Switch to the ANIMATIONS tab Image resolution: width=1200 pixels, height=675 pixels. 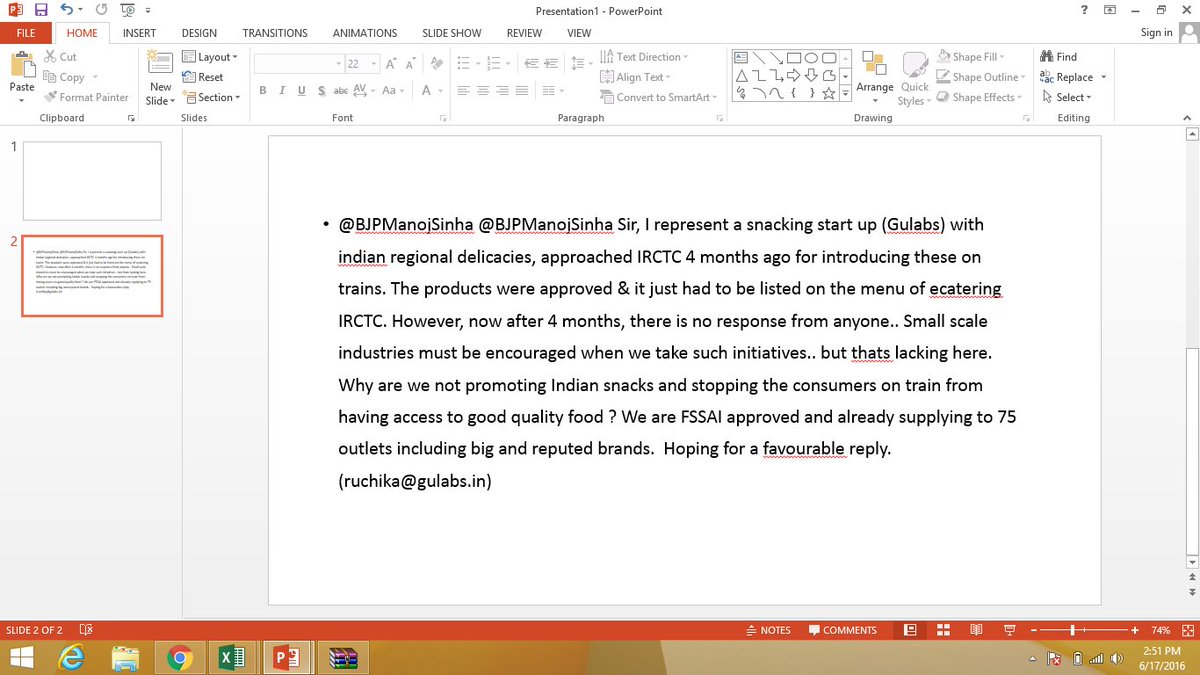pos(364,33)
